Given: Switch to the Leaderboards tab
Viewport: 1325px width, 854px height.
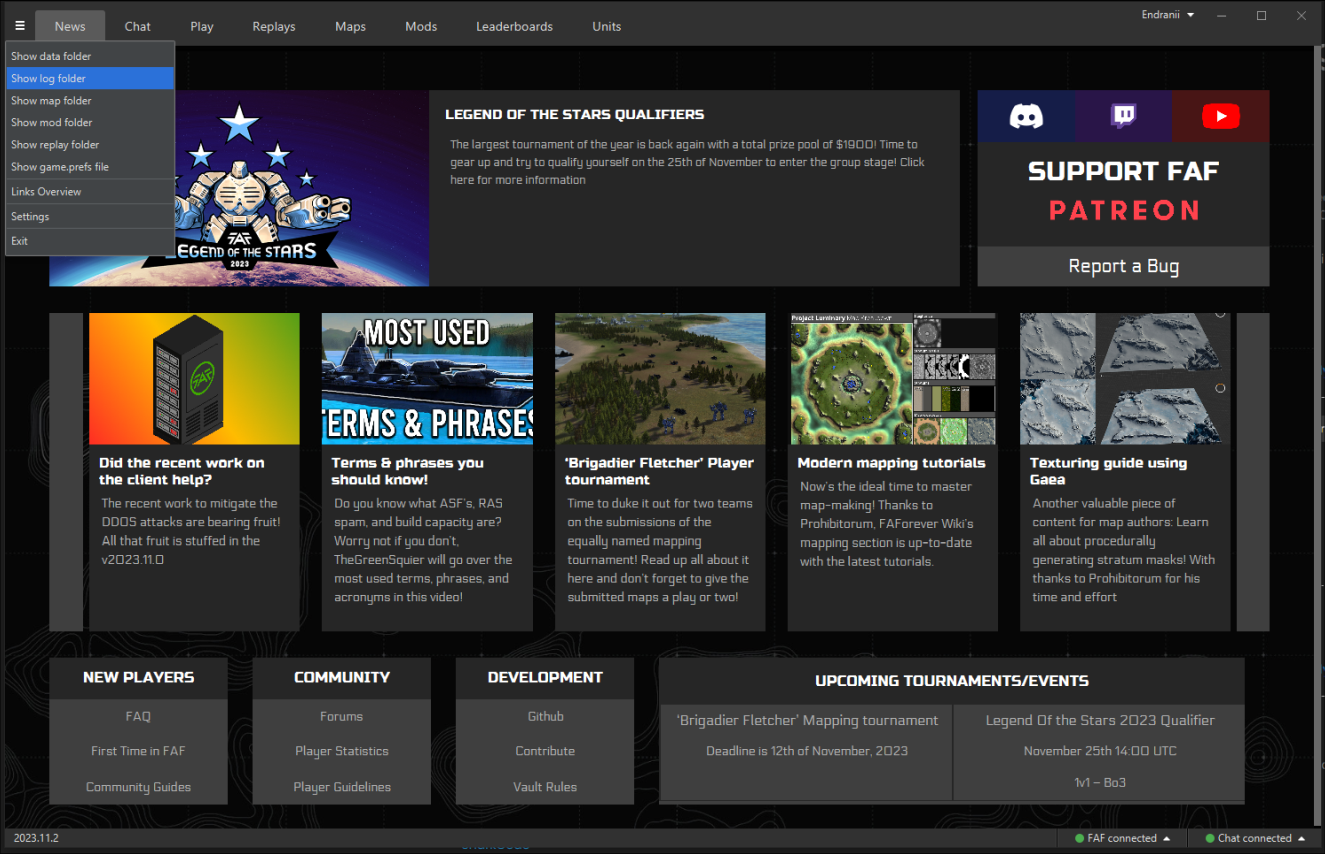Looking at the screenshot, I should [514, 27].
